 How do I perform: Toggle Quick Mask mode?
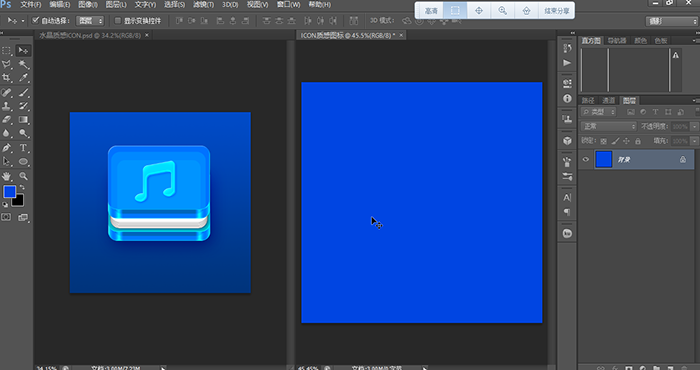pyautogui.click(x=6, y=217)
